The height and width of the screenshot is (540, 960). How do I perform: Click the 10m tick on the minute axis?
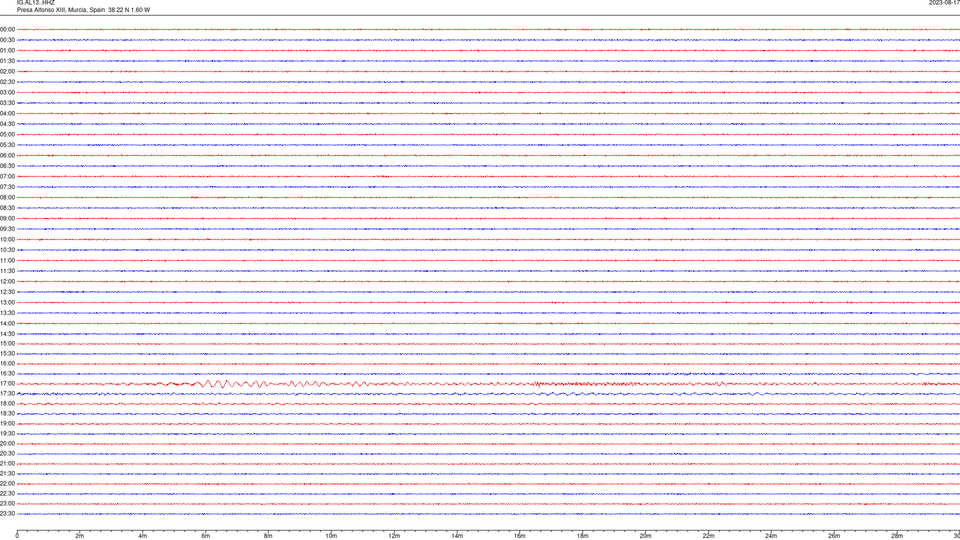[x=331, y=536]
